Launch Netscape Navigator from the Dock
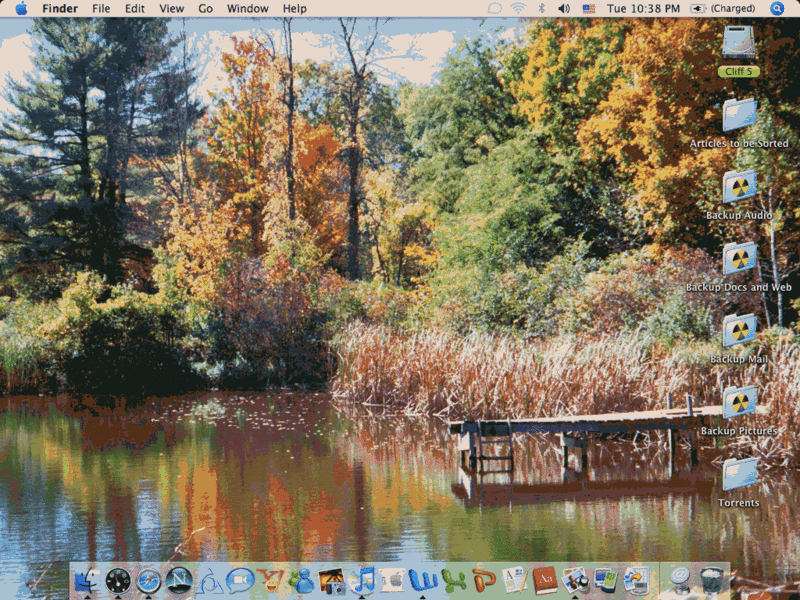This screenshot has height=600, width=800. [179, 580]
